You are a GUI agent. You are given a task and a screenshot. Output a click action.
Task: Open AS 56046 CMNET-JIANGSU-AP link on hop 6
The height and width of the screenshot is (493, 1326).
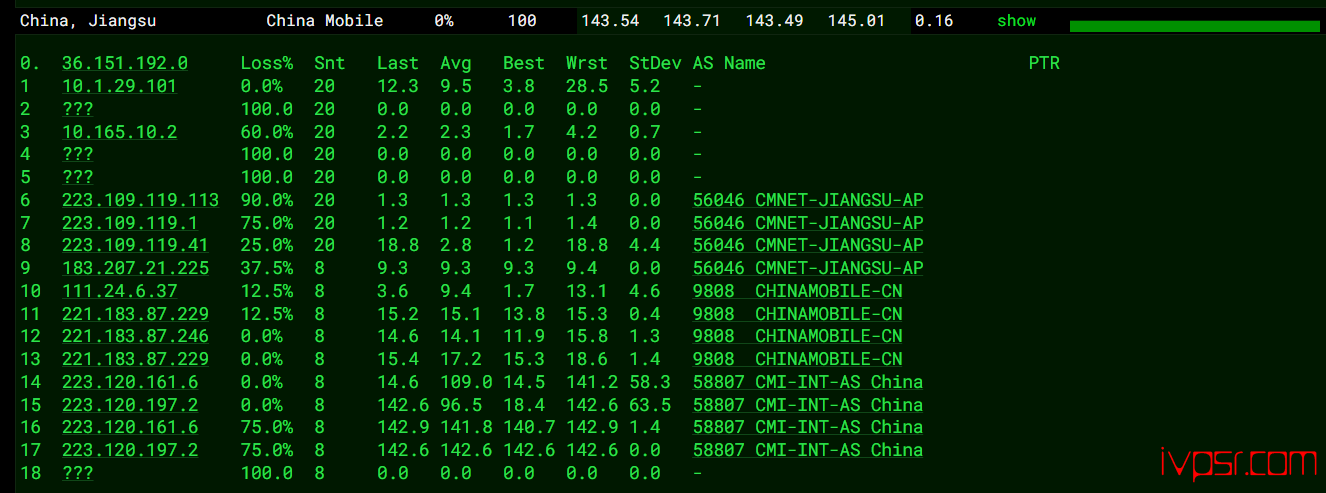pyautogui.click(x=808, y=200)
